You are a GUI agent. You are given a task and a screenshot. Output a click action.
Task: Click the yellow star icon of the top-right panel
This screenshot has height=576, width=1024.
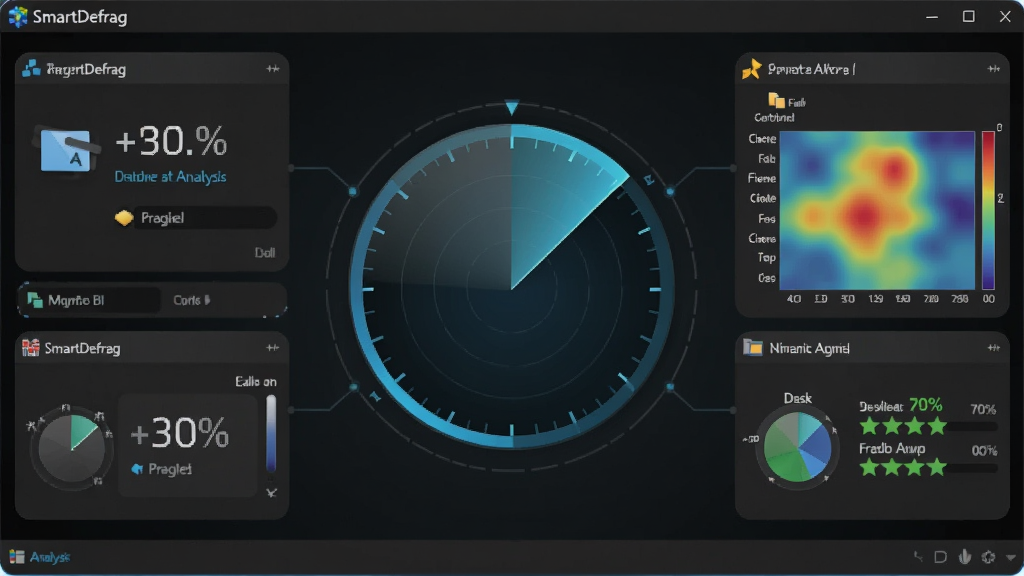[752, 69]
